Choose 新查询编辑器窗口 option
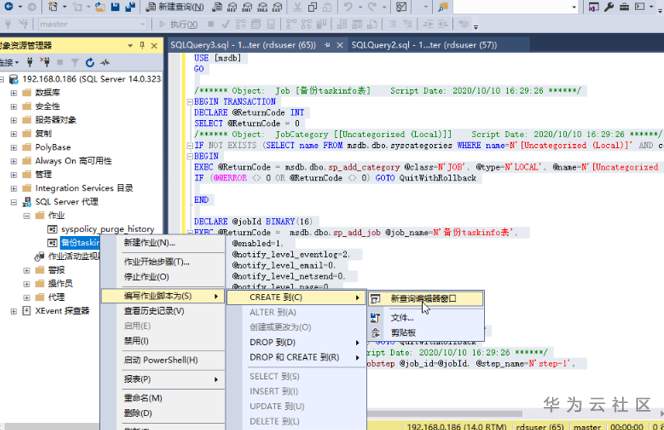 pyautogui.click(x=425, y=299)
